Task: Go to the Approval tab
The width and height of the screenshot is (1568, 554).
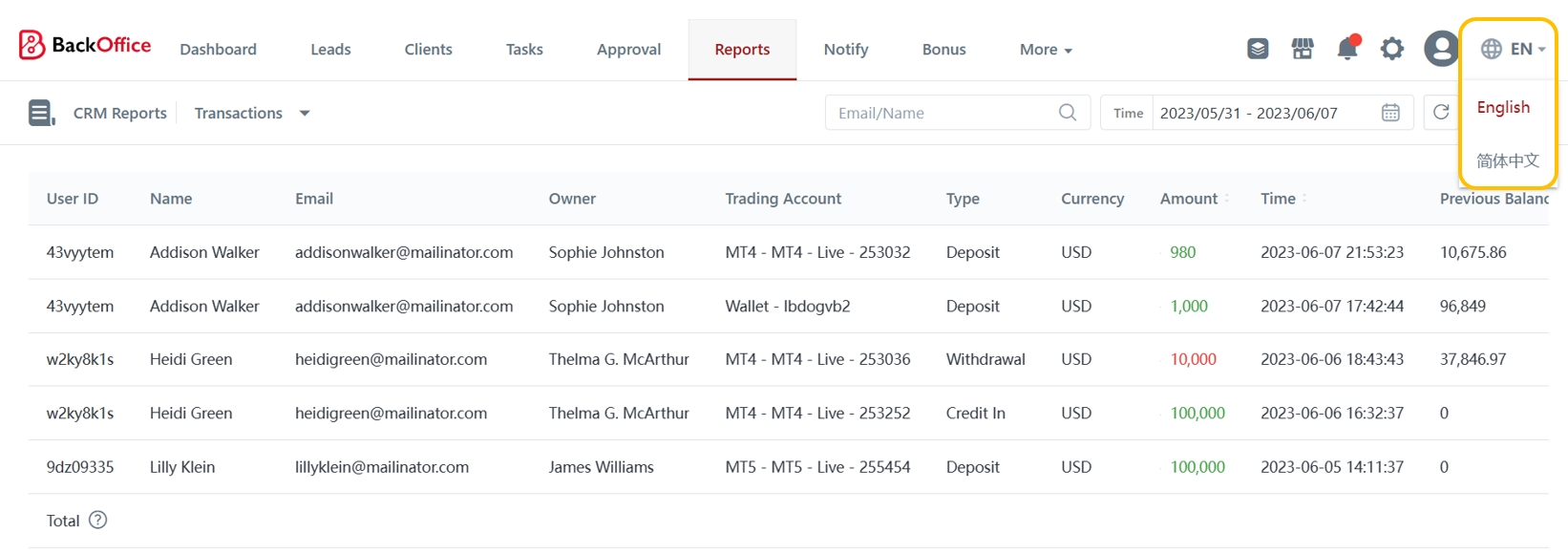Action: pyautogui.click(x=628, y=50)
